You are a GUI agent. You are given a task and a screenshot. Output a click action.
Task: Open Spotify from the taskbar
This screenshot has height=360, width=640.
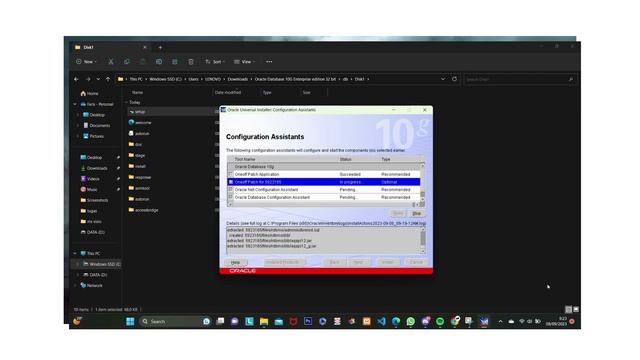click(440, 322)
